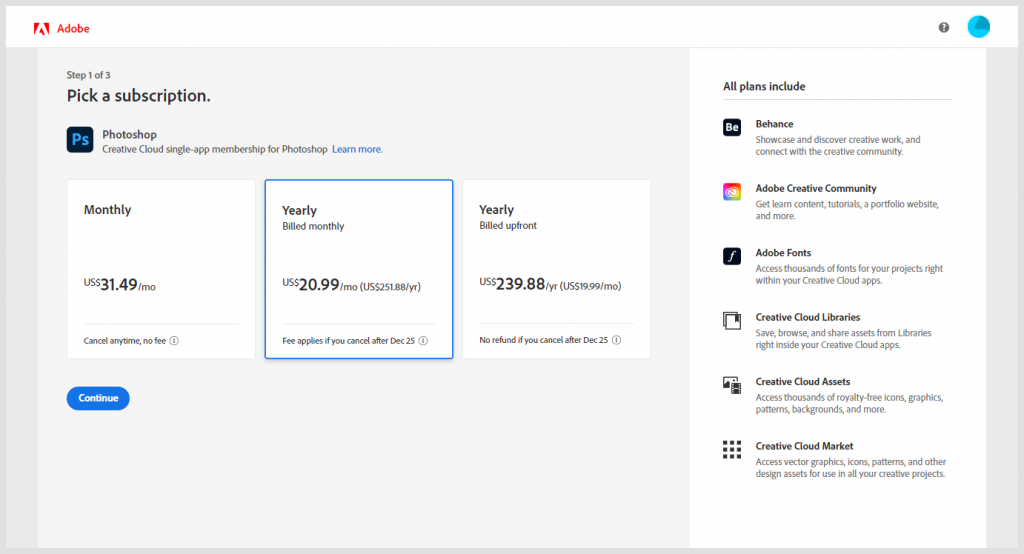Show info for Cancel anytime, no fee
Image resolution: width=1024 pixels, height=554 pixels.
click(x=174, y=341)
